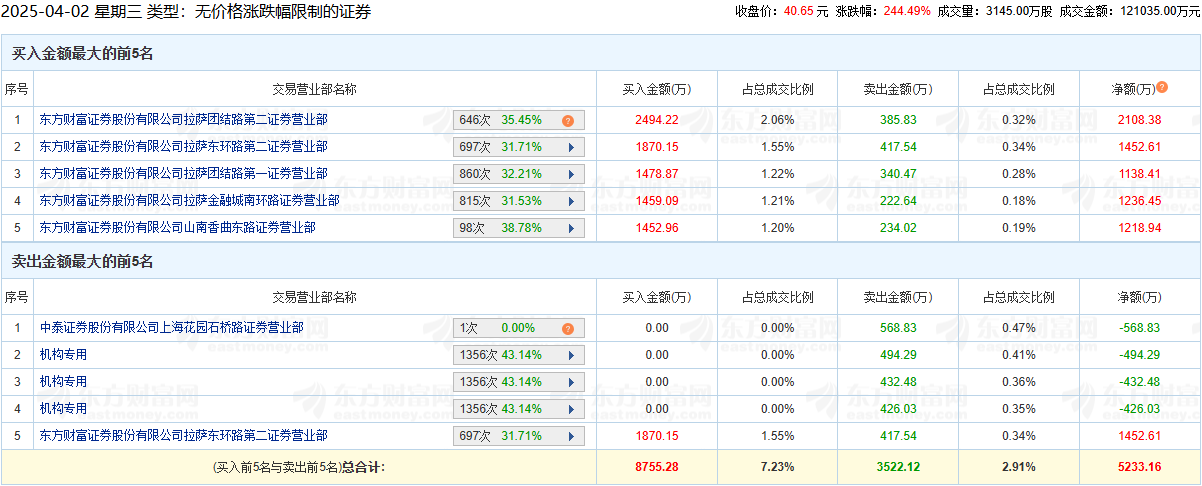
Task: Click the orange question icon in 646次 35.45% box
Action: click(x=567, y=120)
